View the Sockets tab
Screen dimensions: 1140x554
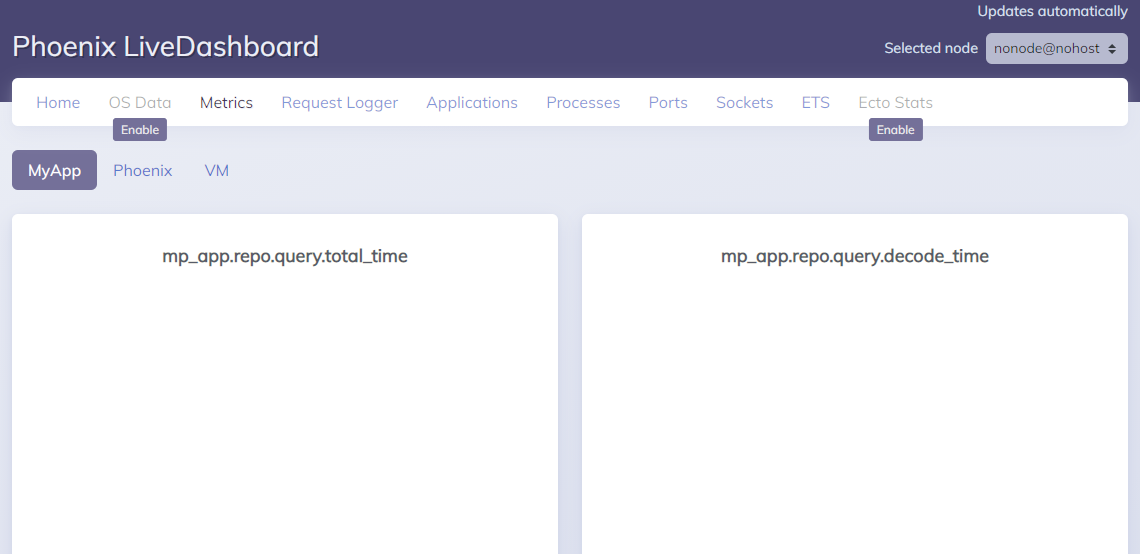[x=744, y=103]
